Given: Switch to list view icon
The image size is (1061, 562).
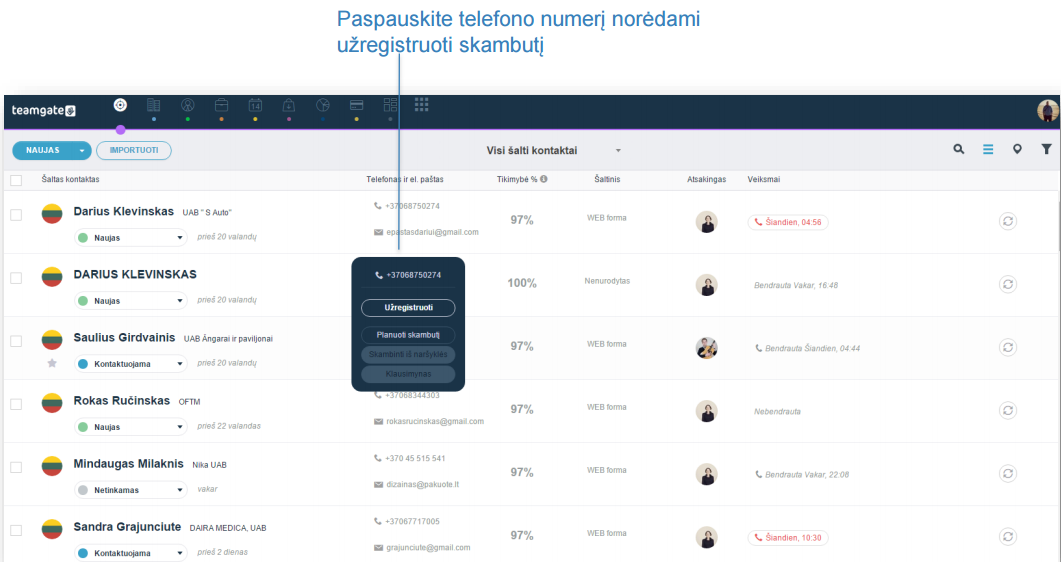Looking at the screenshot, I should [x=988, y=149].
